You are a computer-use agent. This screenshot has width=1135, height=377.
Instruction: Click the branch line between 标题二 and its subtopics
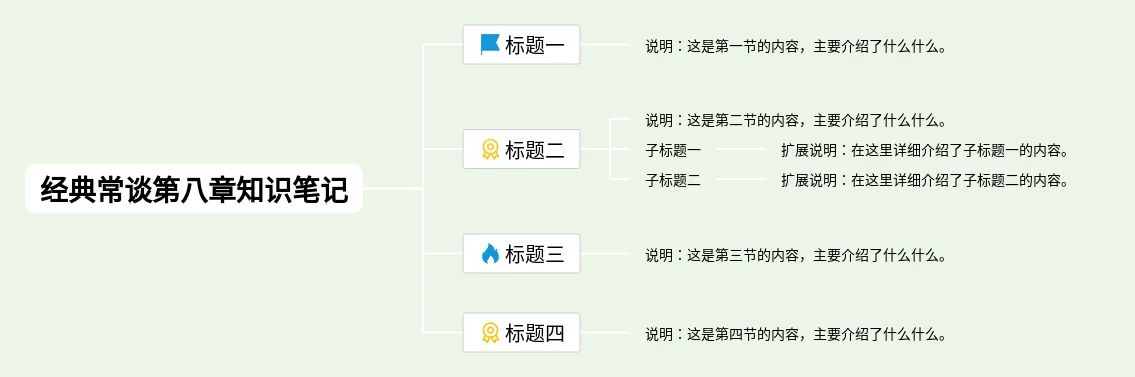[596, 150]
